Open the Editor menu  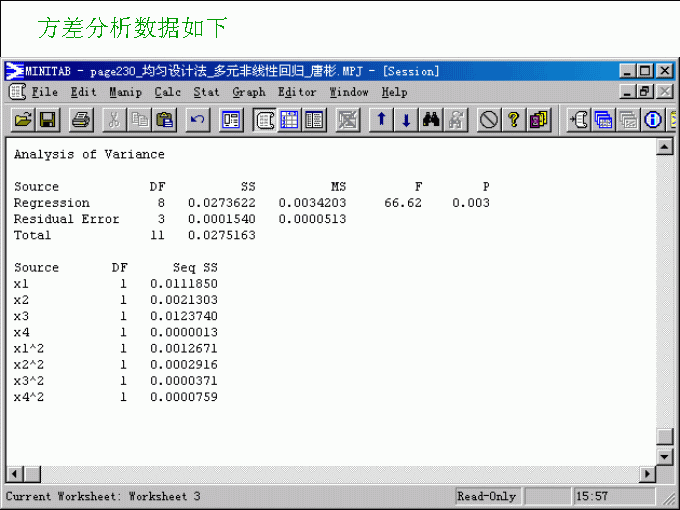[x=297, y=92]
